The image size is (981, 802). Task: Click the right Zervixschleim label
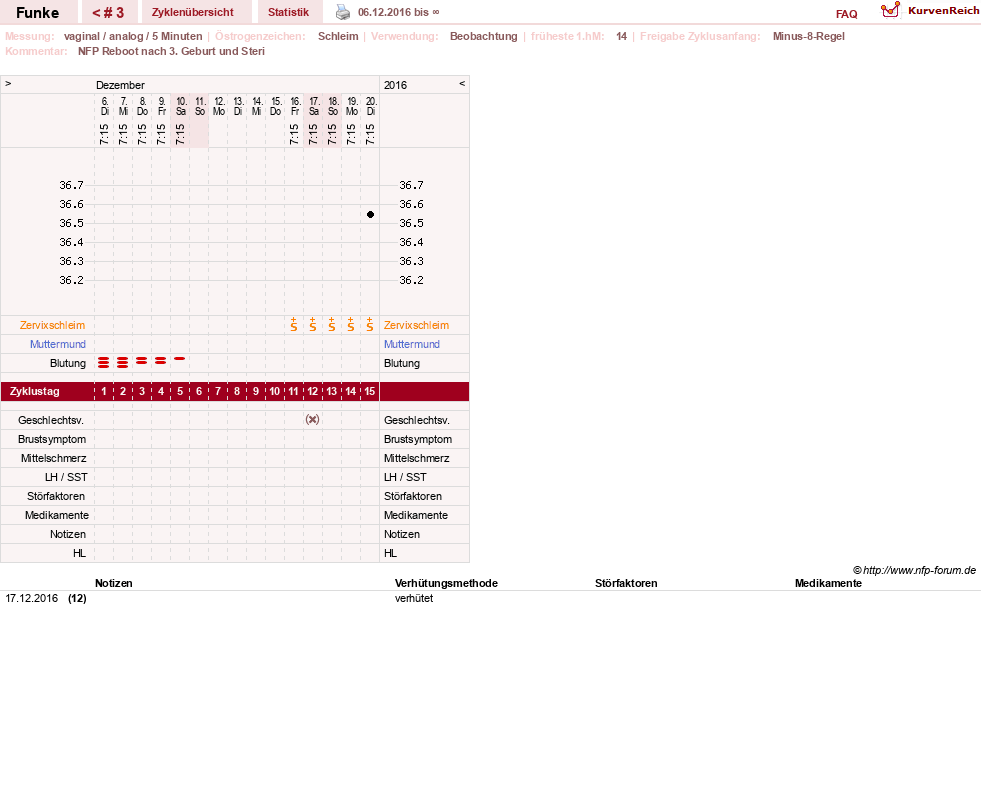417,325
